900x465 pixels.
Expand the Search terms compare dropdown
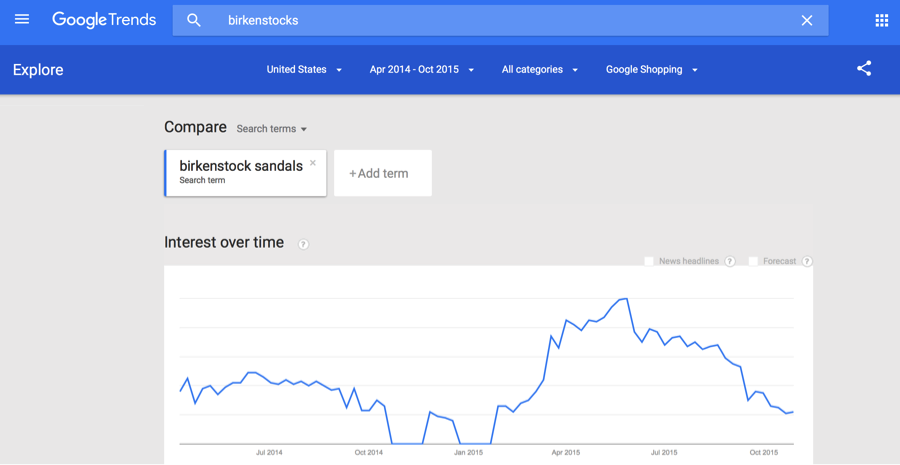point(271,129)
